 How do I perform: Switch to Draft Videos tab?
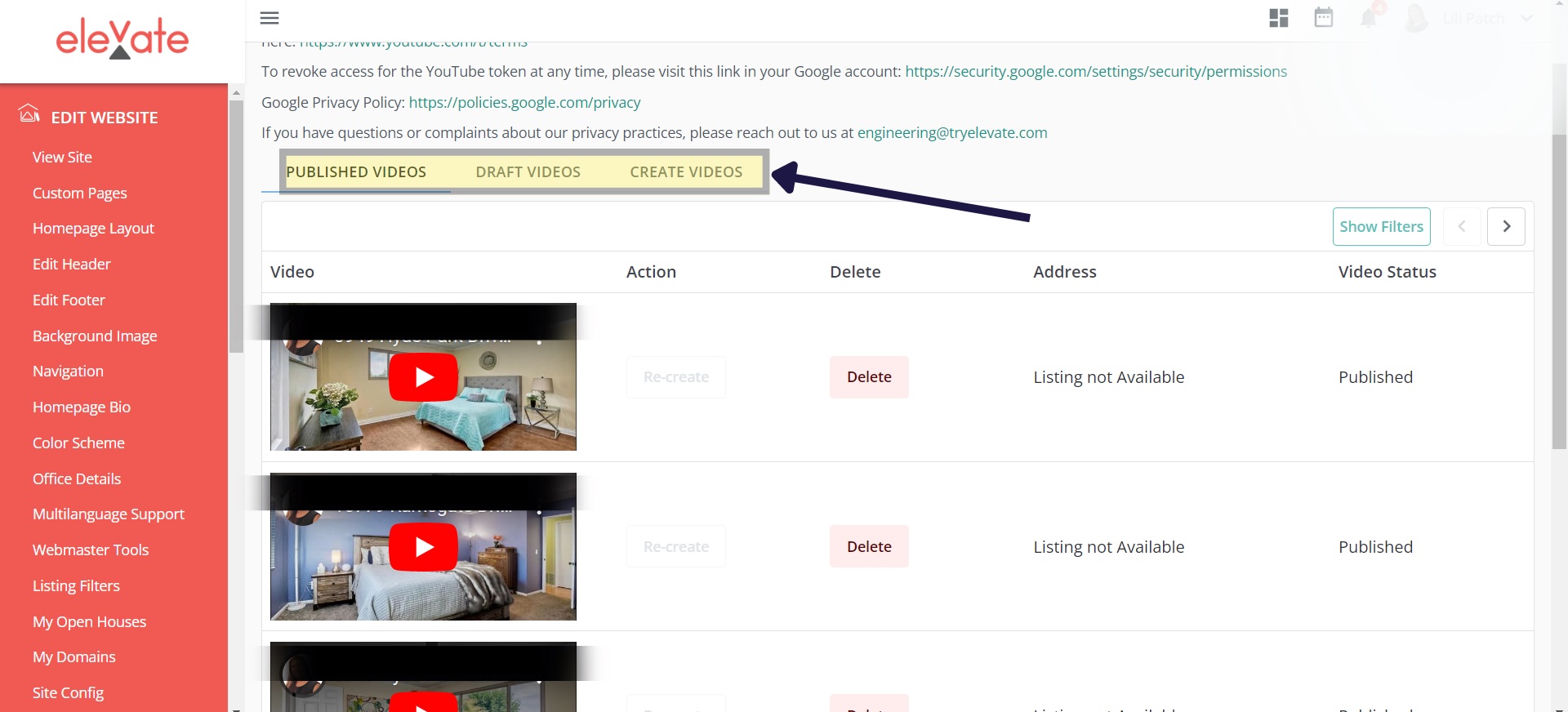tap(528, 172)
